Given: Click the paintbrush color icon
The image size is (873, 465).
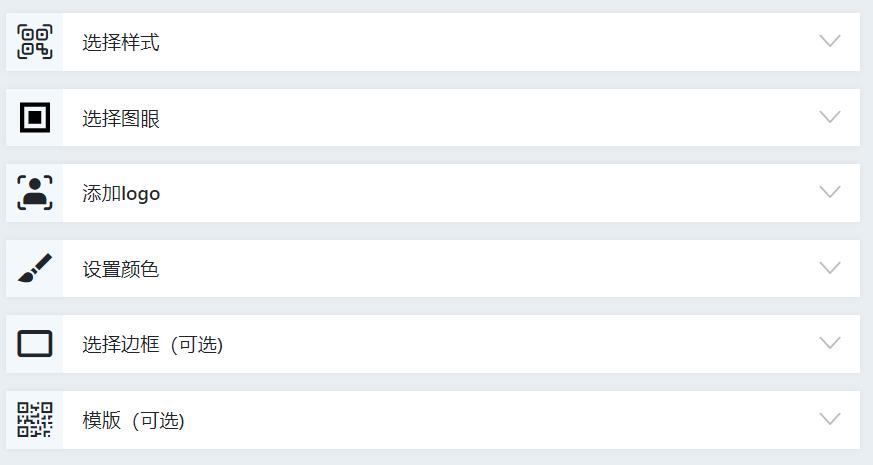Looking at the screenshot, I should point(35,268).
